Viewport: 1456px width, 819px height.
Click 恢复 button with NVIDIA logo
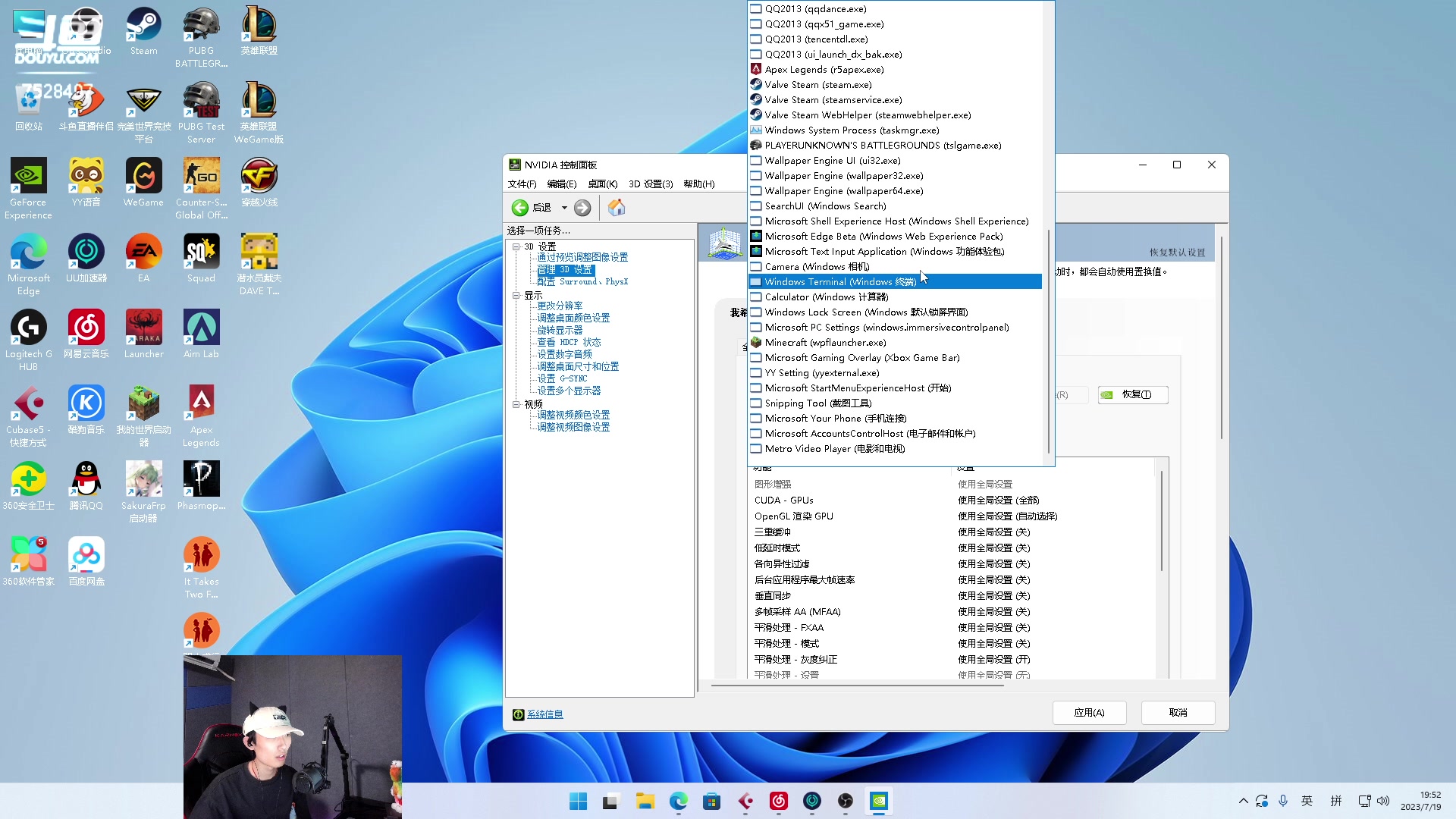(1133, 394)
